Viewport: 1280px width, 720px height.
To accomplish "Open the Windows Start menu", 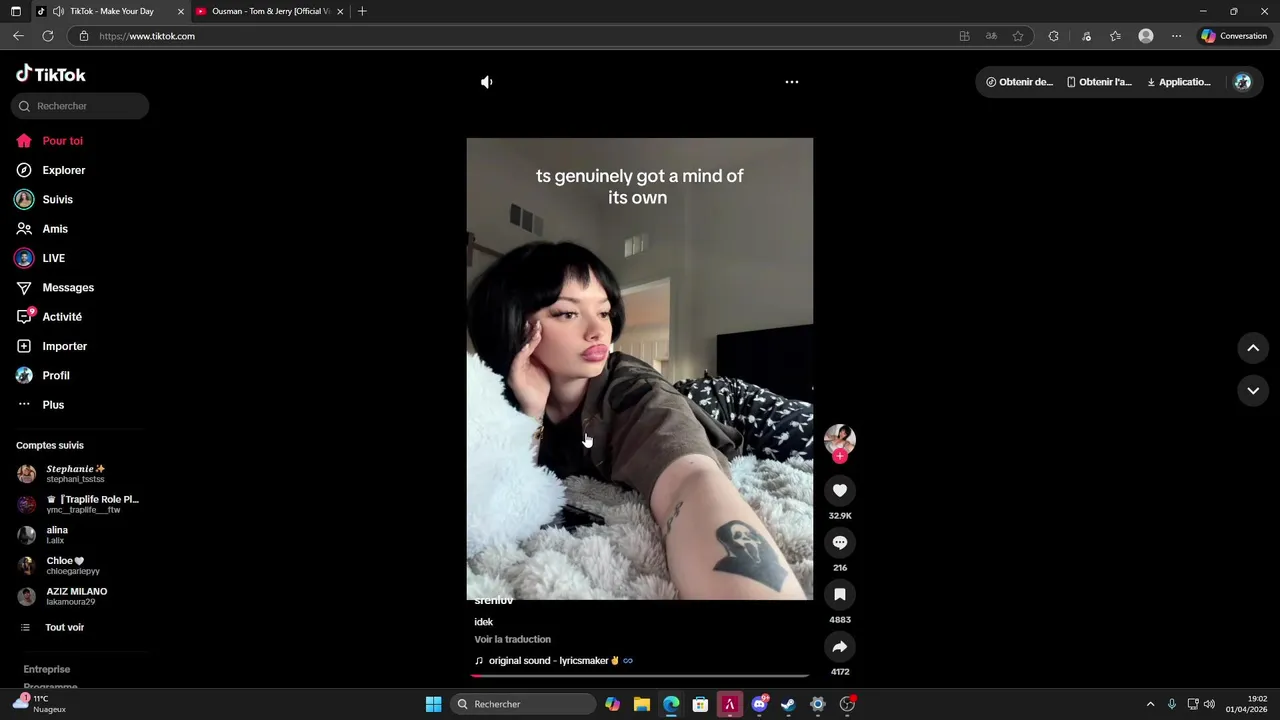I will [433, 704].
